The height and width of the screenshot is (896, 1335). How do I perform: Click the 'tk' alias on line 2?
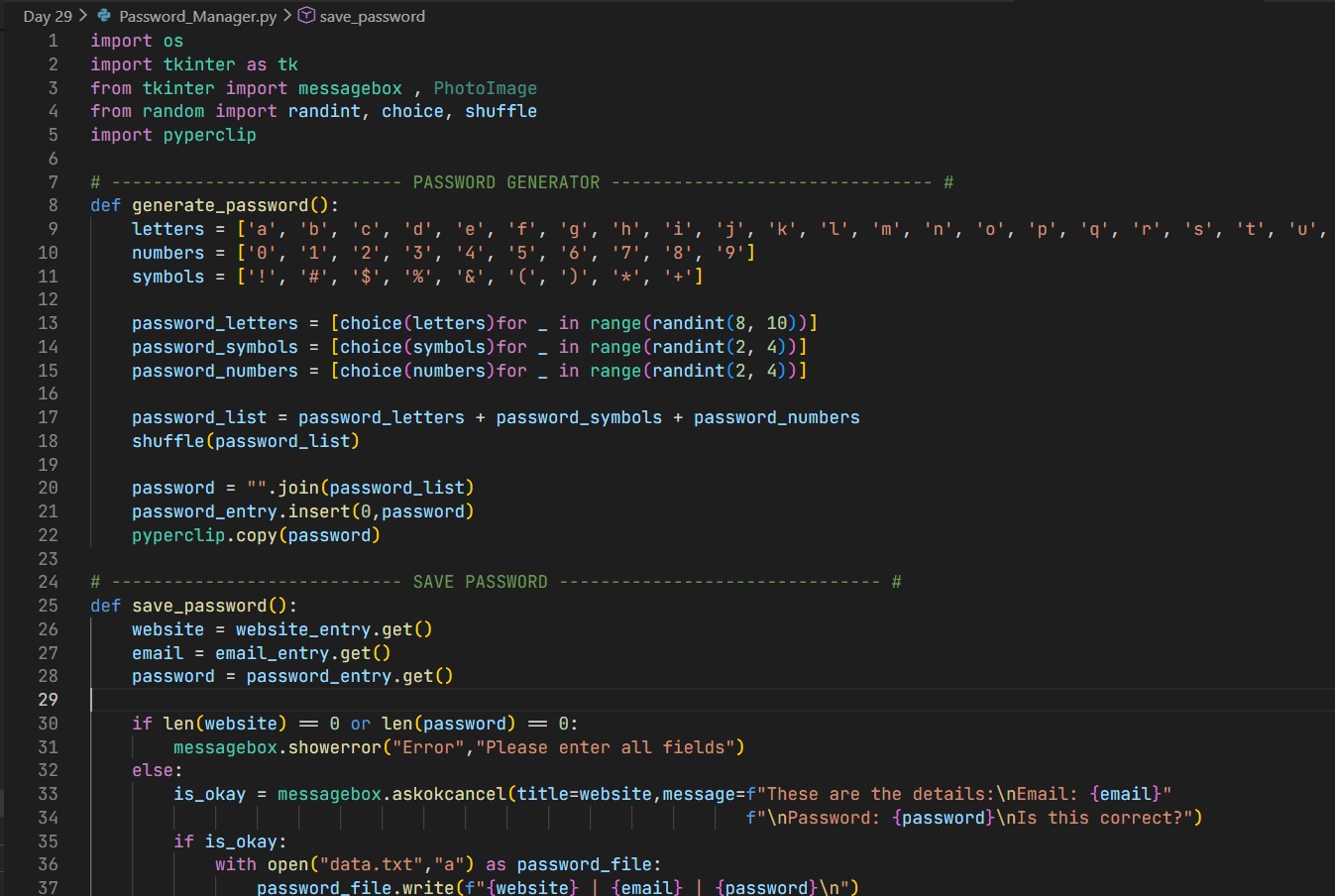[288, 64]
